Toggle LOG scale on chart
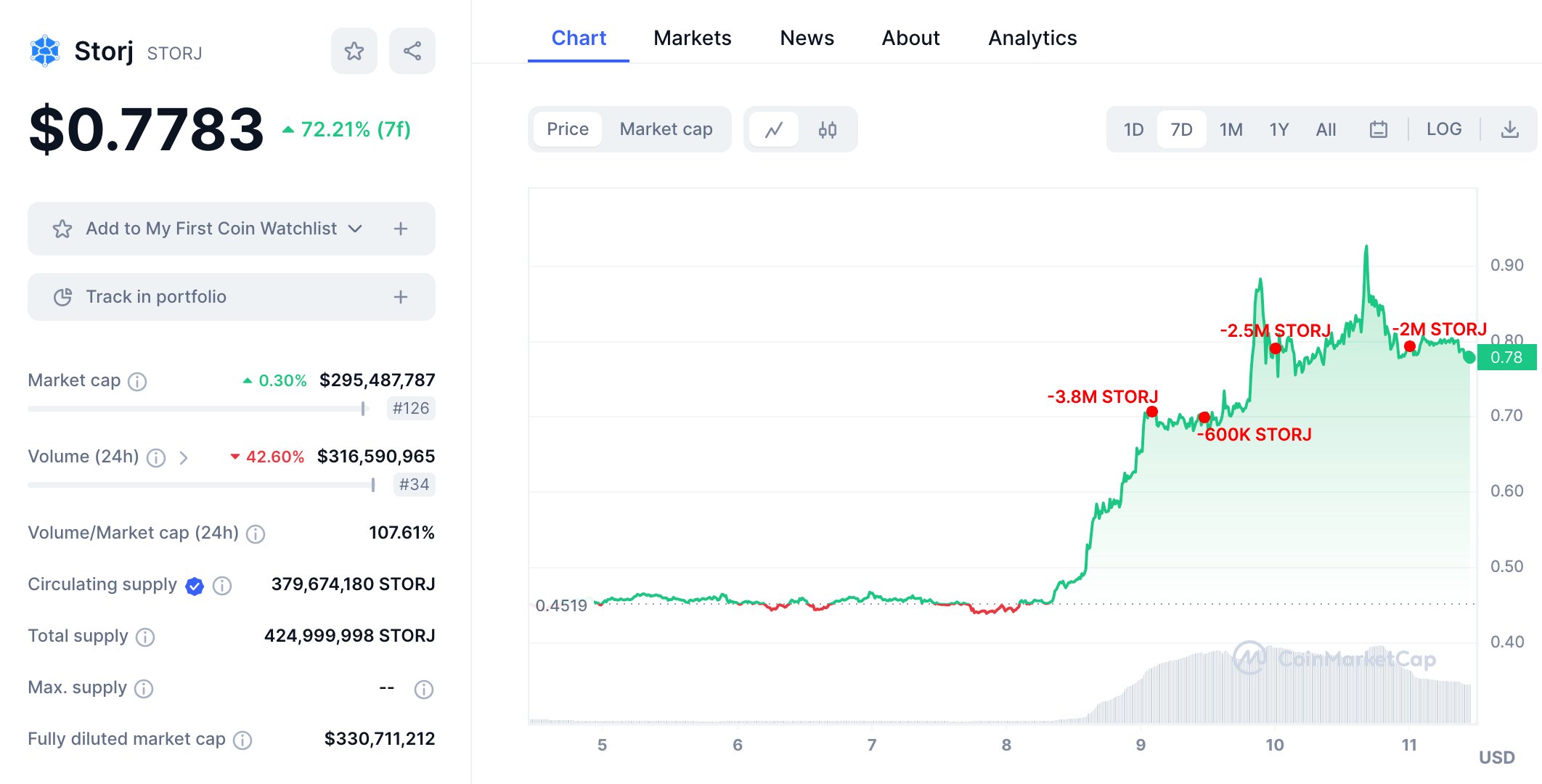This screenshot has width=1542, height=784. (x=1443, y=129)
